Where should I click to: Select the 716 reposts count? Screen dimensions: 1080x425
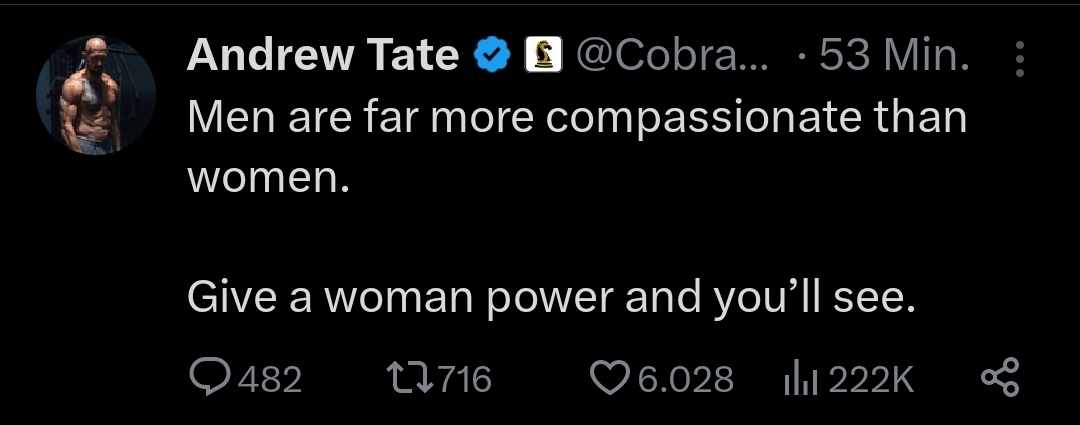coord(464,379)
